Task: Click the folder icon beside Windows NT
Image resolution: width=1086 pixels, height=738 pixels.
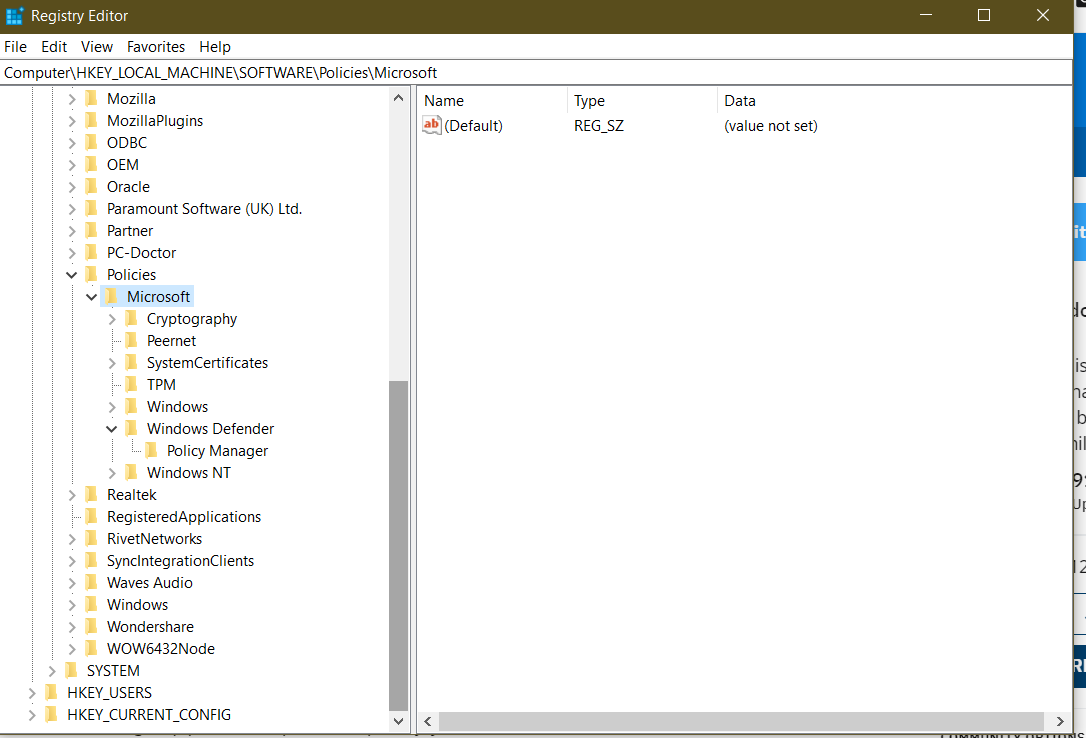Action: click(132, 473)
